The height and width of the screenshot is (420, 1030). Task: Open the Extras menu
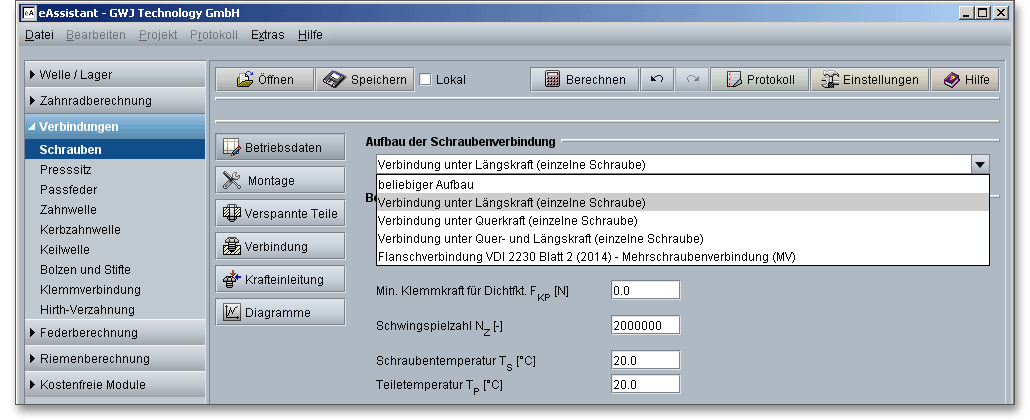pyautogui.click(x=267, y=35)
